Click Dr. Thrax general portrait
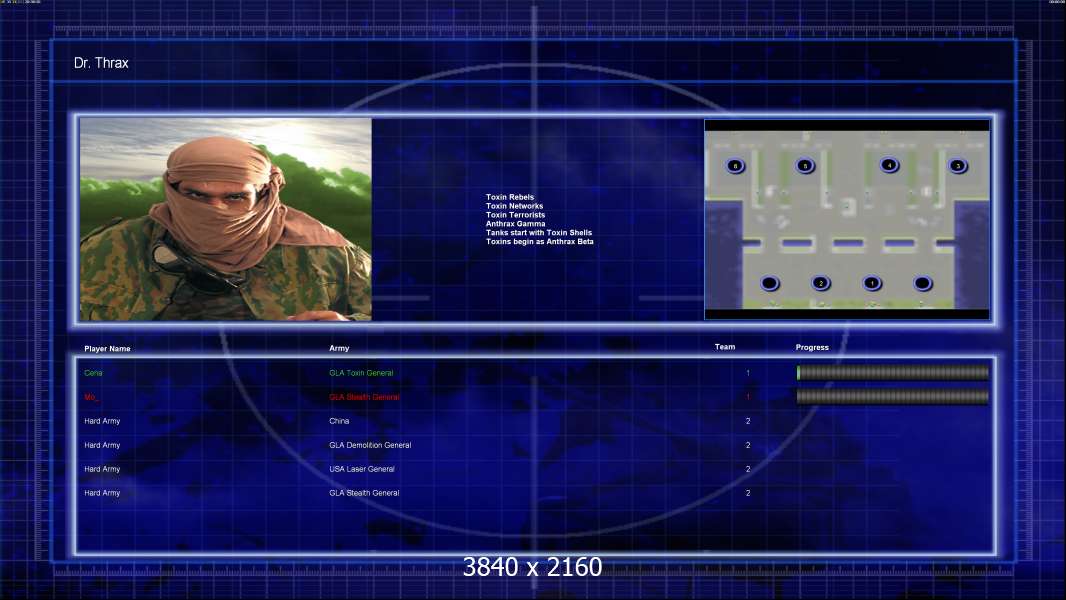Image resolution: width=1066 pixels, height=600 pixels. coord(226,219)
